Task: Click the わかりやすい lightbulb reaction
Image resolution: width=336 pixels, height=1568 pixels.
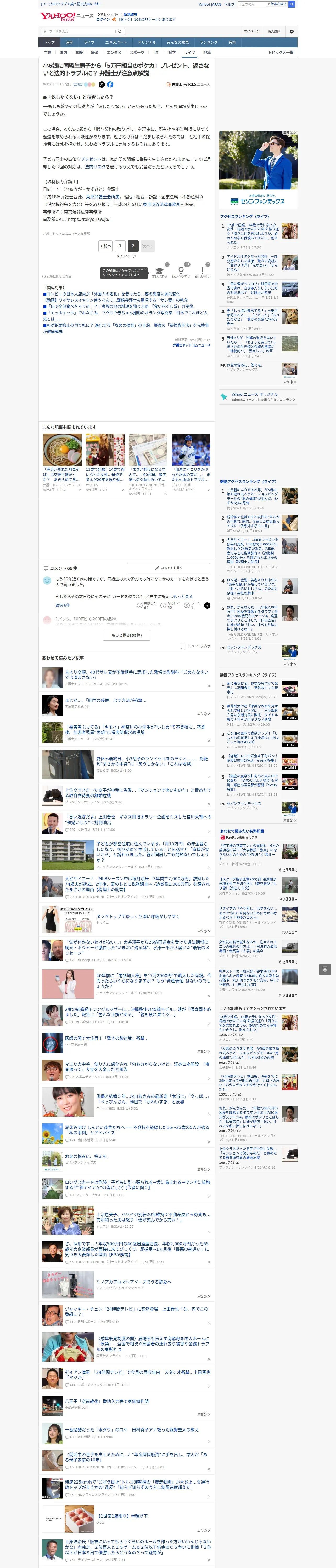Action: point(181,272)
